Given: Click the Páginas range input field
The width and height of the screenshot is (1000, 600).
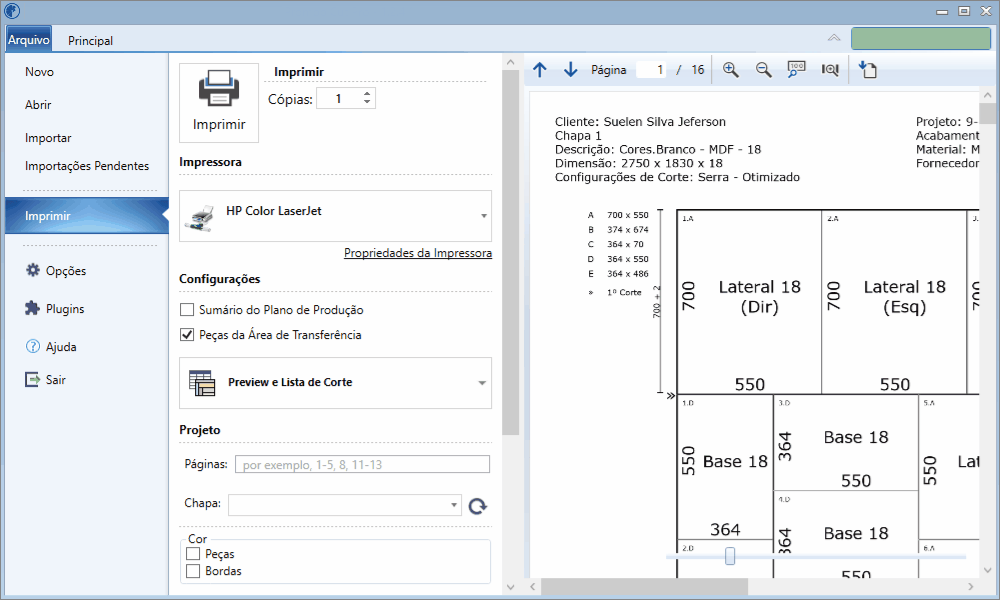Looking at the screenshot, I should [362, 464].
